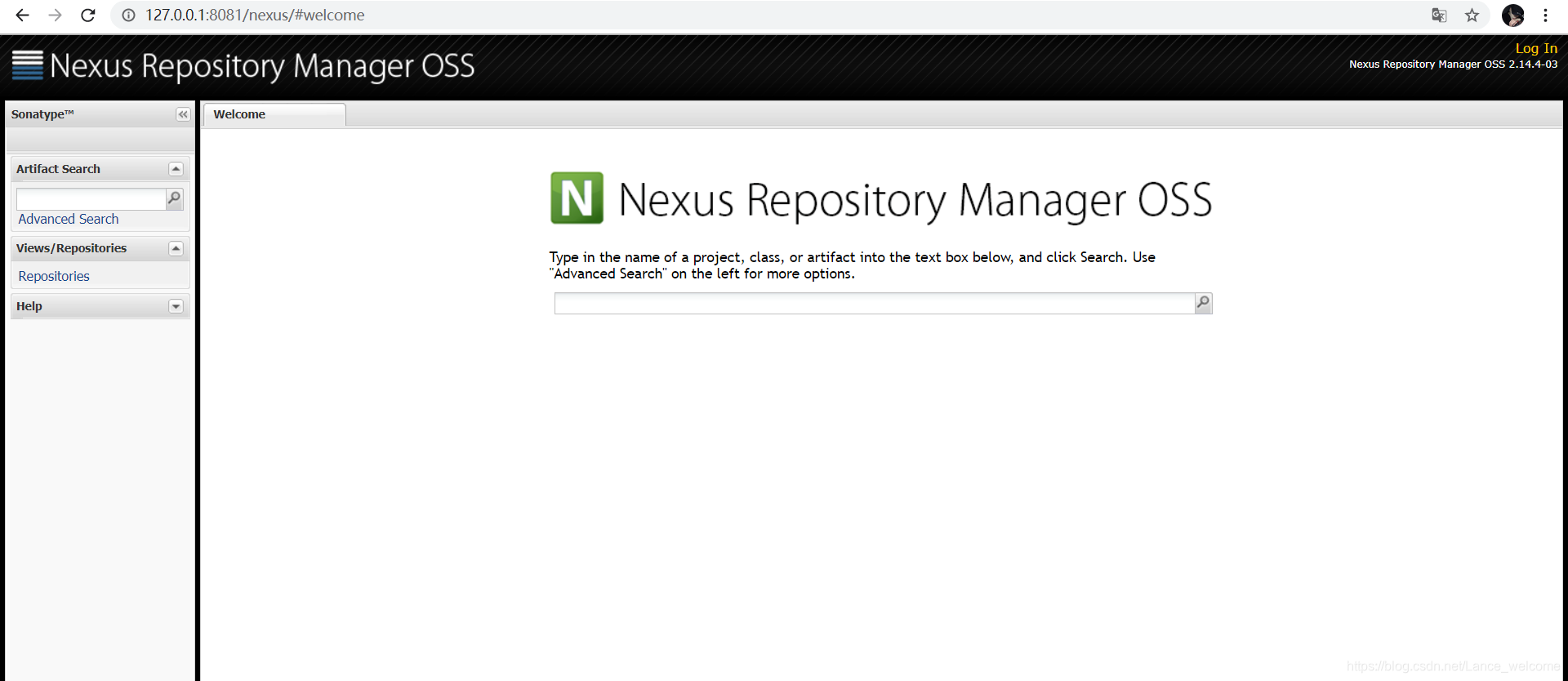
Task: Click the sidebar artifact search magnifier
Action: [x=174, y=198]
